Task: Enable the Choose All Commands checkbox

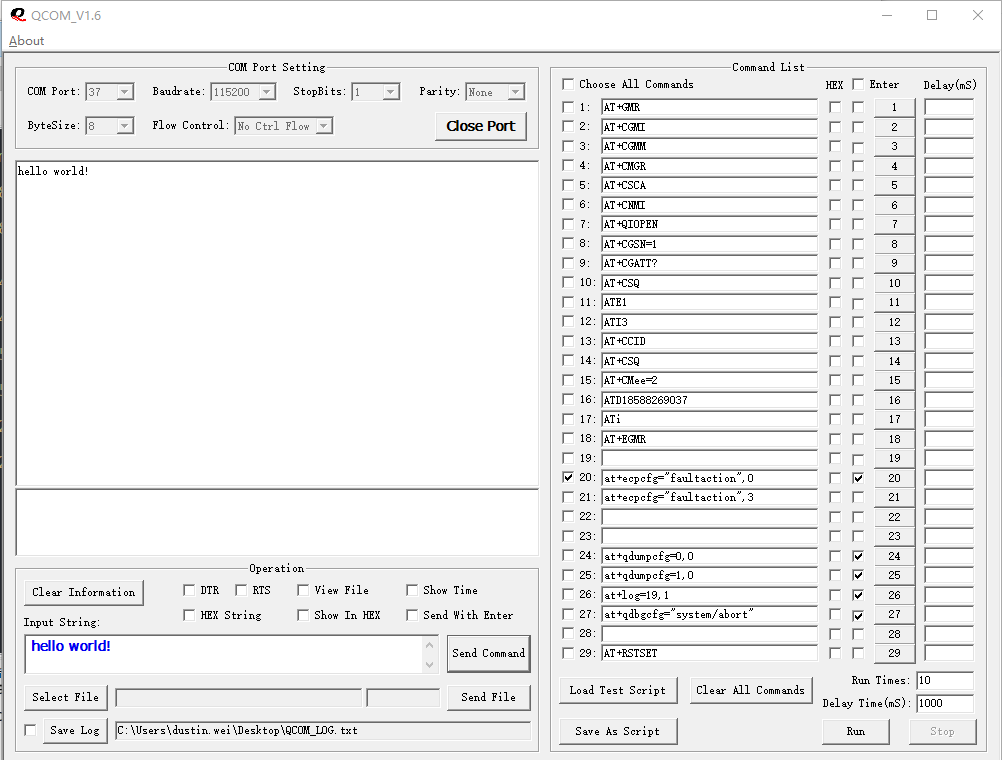Action: tap(569, 84)
